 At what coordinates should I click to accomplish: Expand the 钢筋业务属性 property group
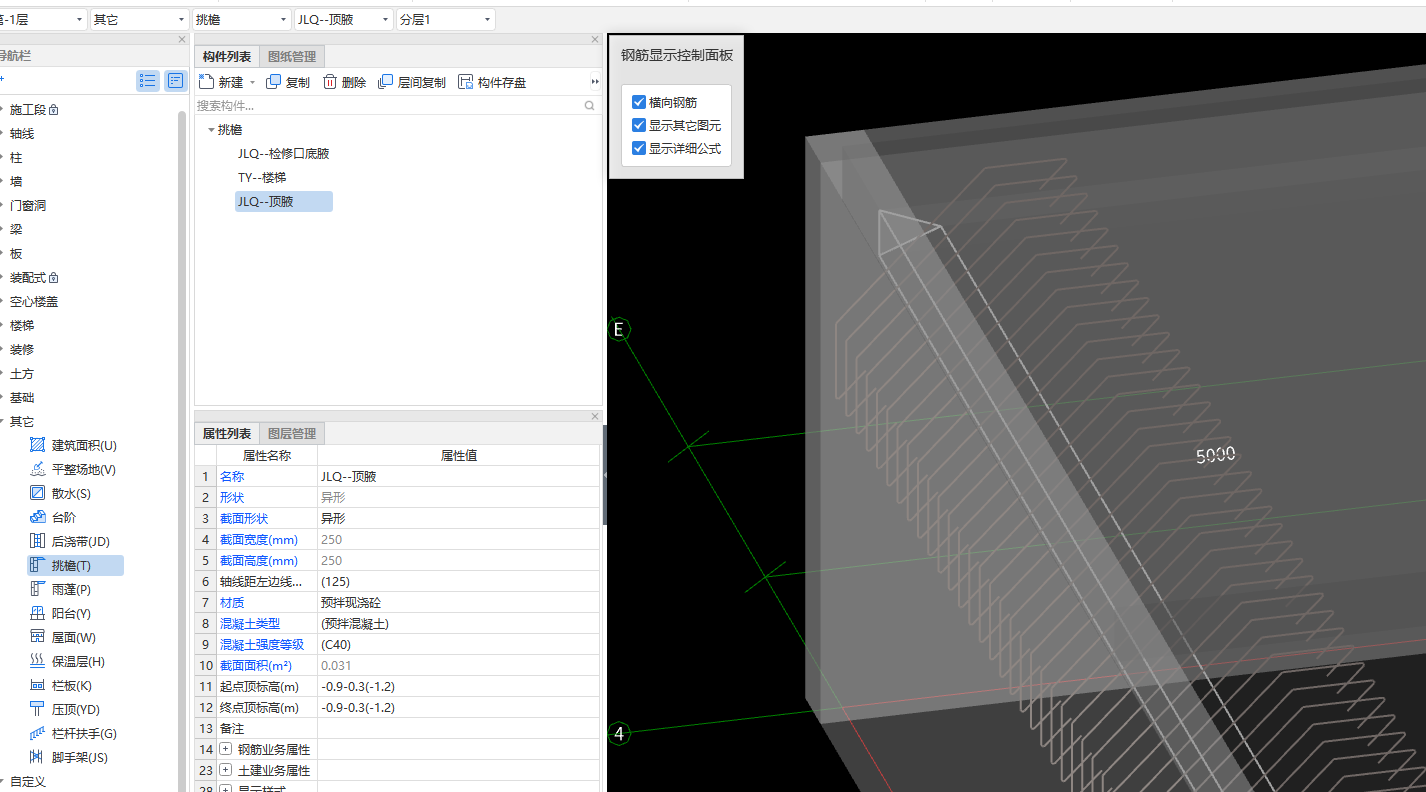(x=226, y=749)
